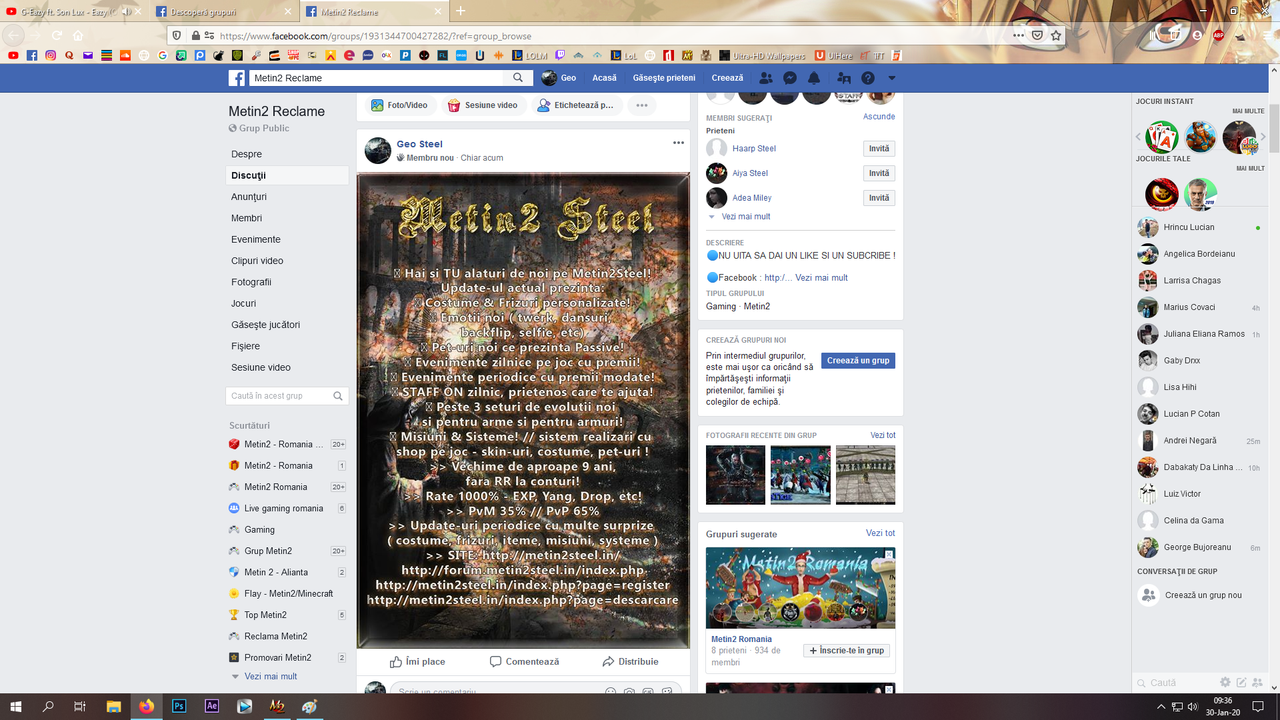Open the notifications bell icon
This screenshot has height=720, width=1280.
pyautogui.click(x=814, y=78)
